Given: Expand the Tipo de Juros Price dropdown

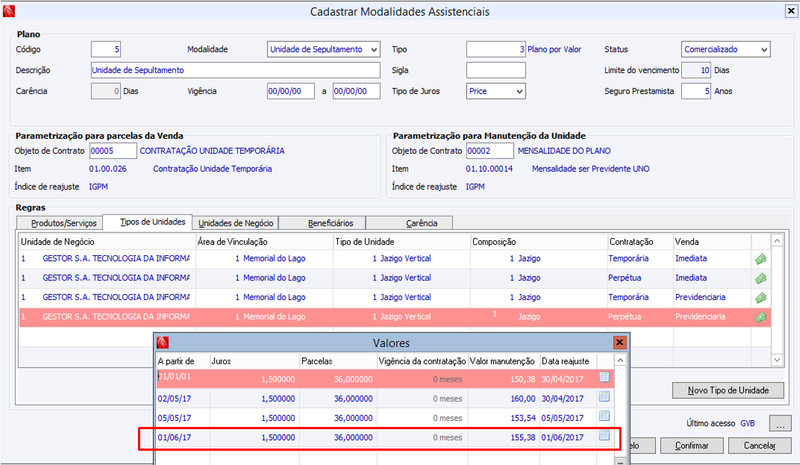Looking at the screenshot, I should 519,91.
